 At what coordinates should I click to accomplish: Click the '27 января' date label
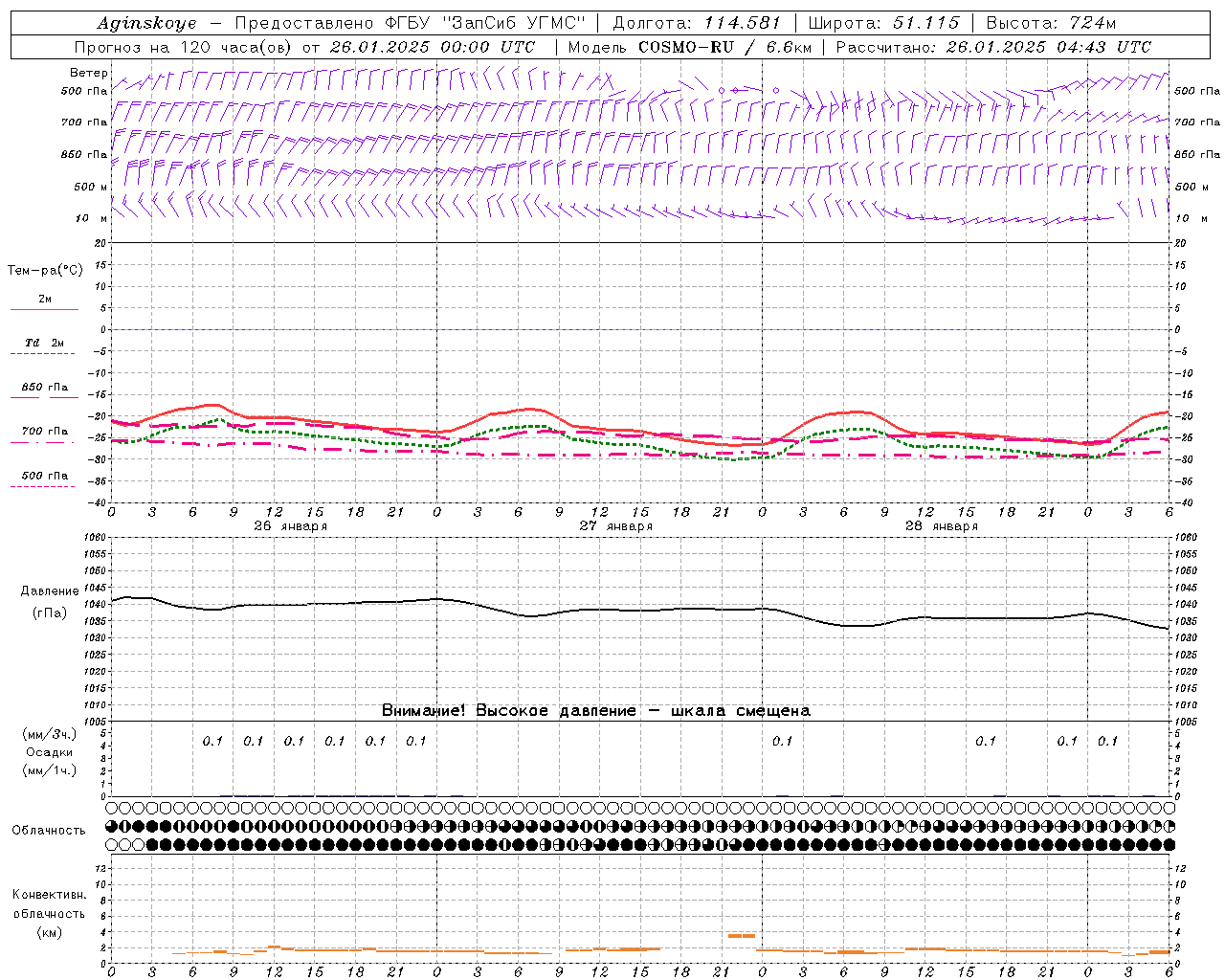click(616, 526)
